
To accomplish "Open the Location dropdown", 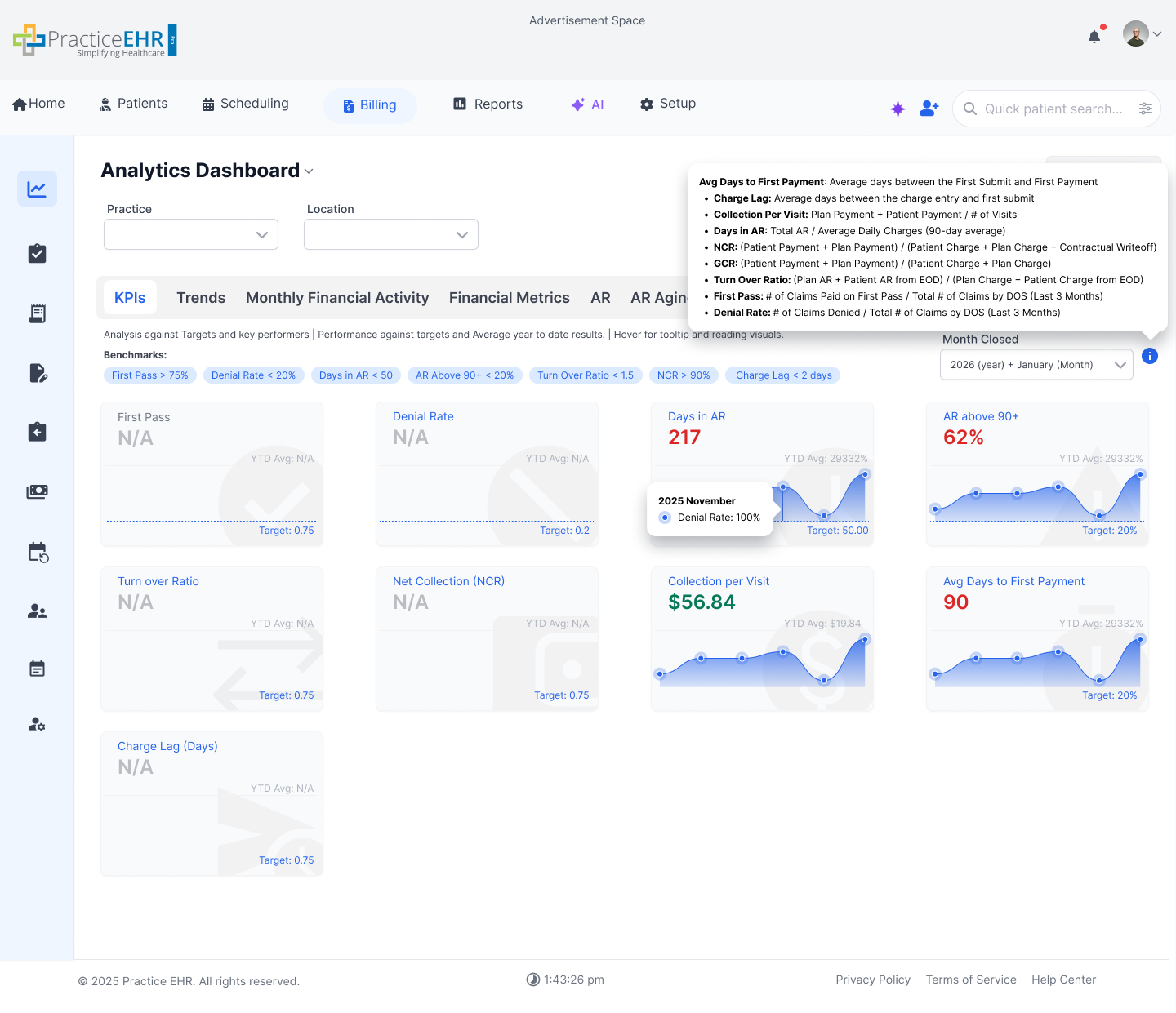I will coord(390,234).
